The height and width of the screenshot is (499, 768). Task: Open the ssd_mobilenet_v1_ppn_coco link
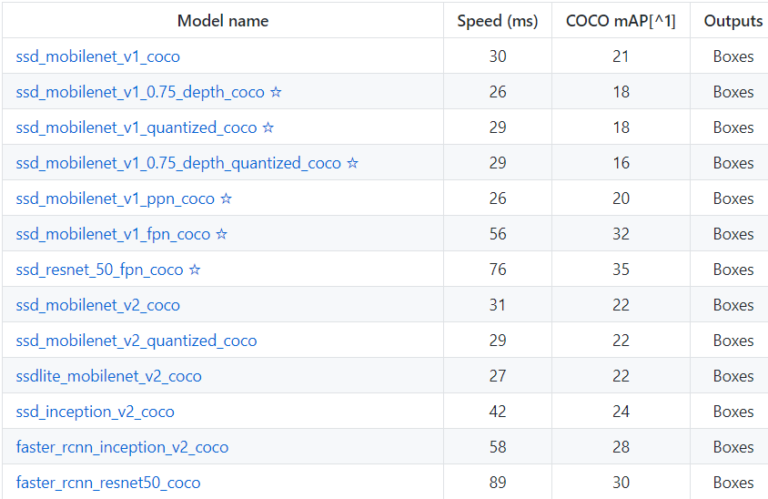(115, 199)
